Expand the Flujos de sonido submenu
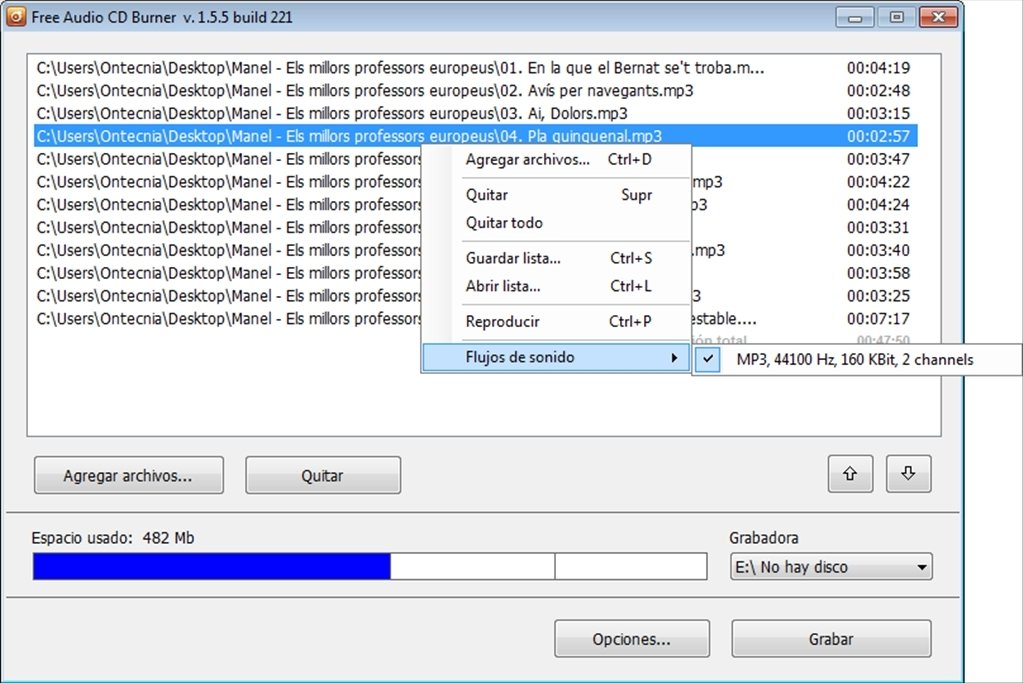 coord(556,357)
